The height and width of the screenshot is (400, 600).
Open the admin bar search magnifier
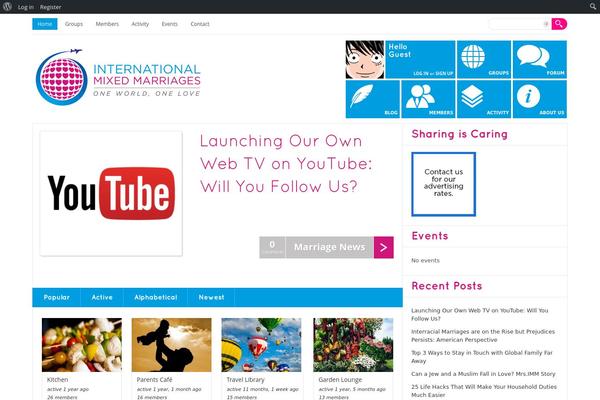point(593,7)
